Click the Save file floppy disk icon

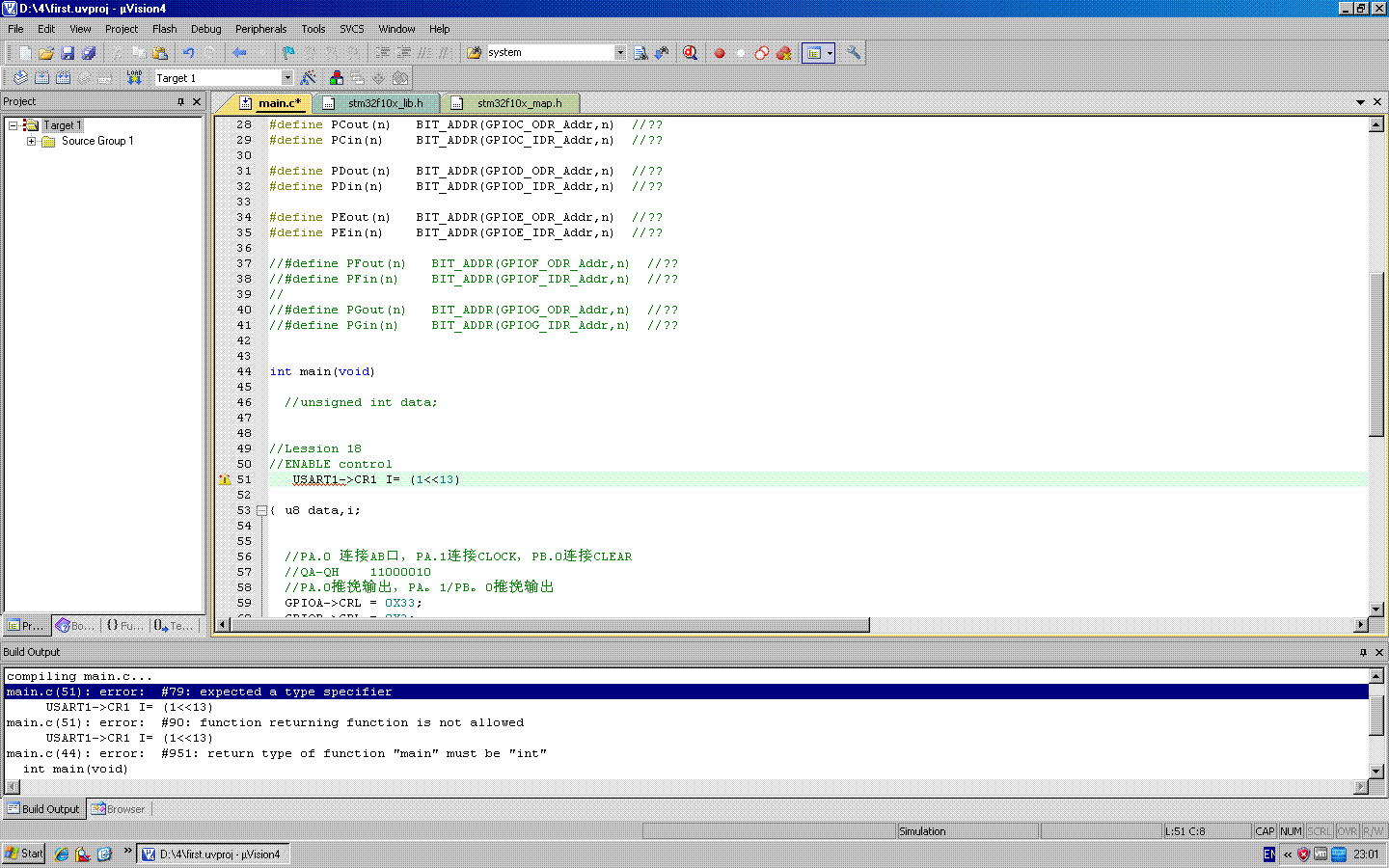[x=68, y=53]
